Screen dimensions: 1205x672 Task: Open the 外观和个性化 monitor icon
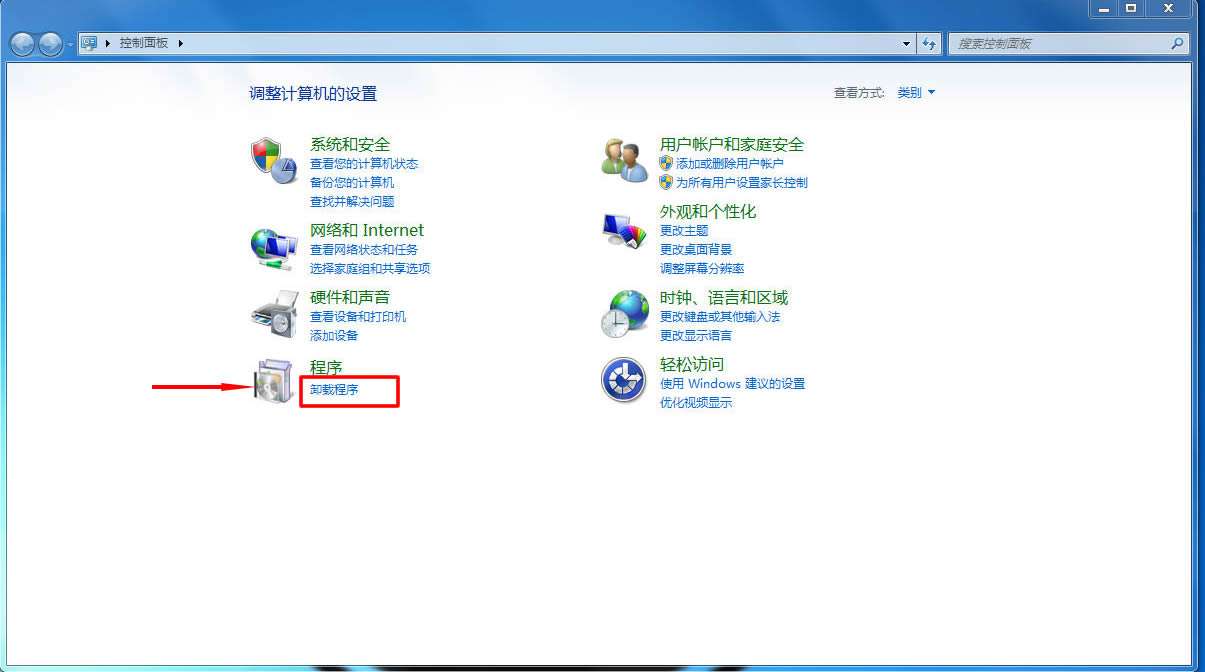click(x=625, y=230)
